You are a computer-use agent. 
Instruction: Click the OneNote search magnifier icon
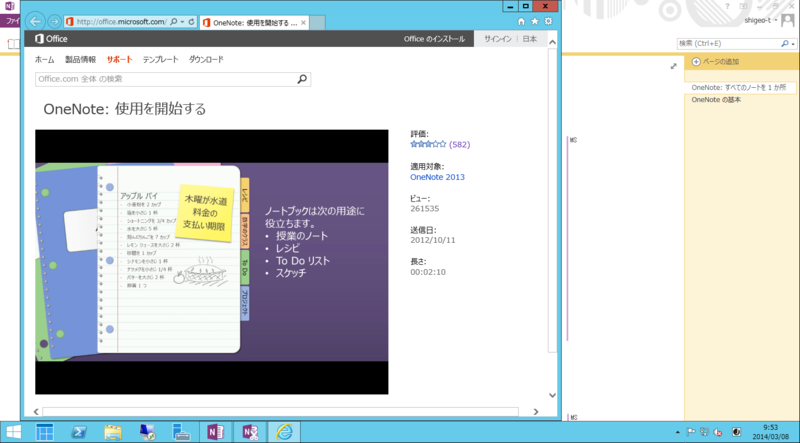pyautogui.click(x=785, y=44)
